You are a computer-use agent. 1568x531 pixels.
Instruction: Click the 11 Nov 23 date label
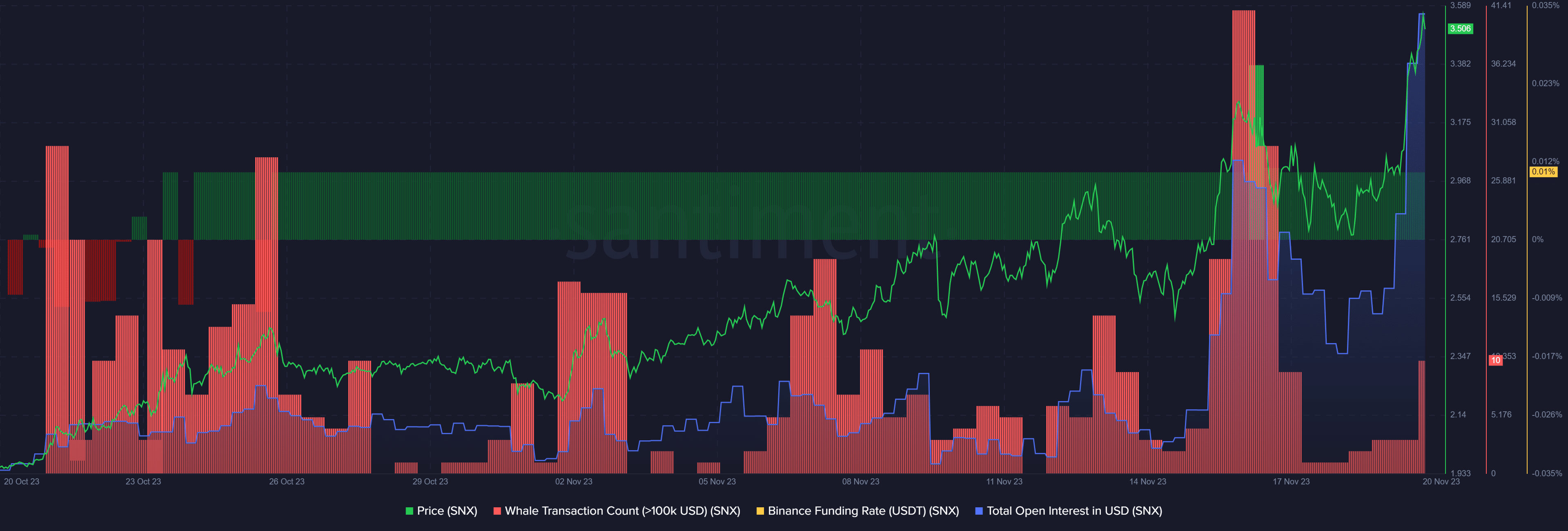[1004, 482]
